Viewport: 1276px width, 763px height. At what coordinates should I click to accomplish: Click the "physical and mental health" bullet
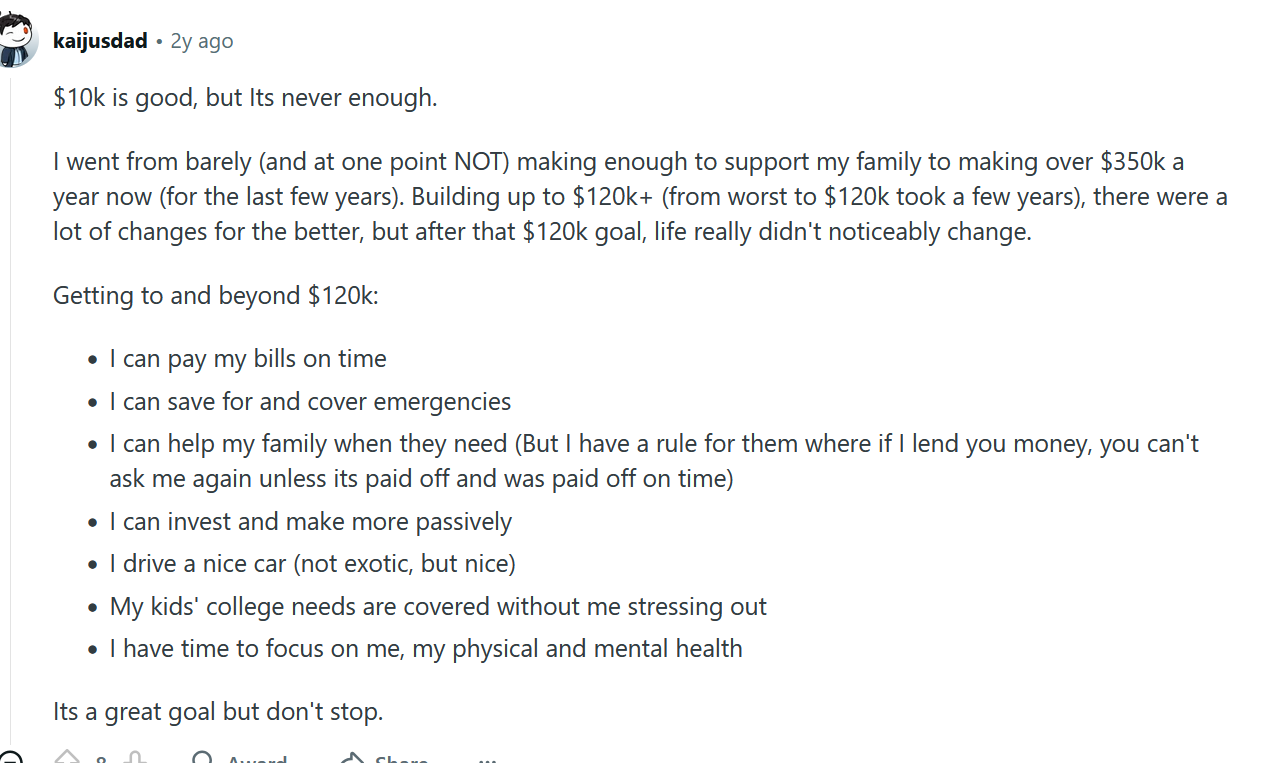(x=426, y=649)
